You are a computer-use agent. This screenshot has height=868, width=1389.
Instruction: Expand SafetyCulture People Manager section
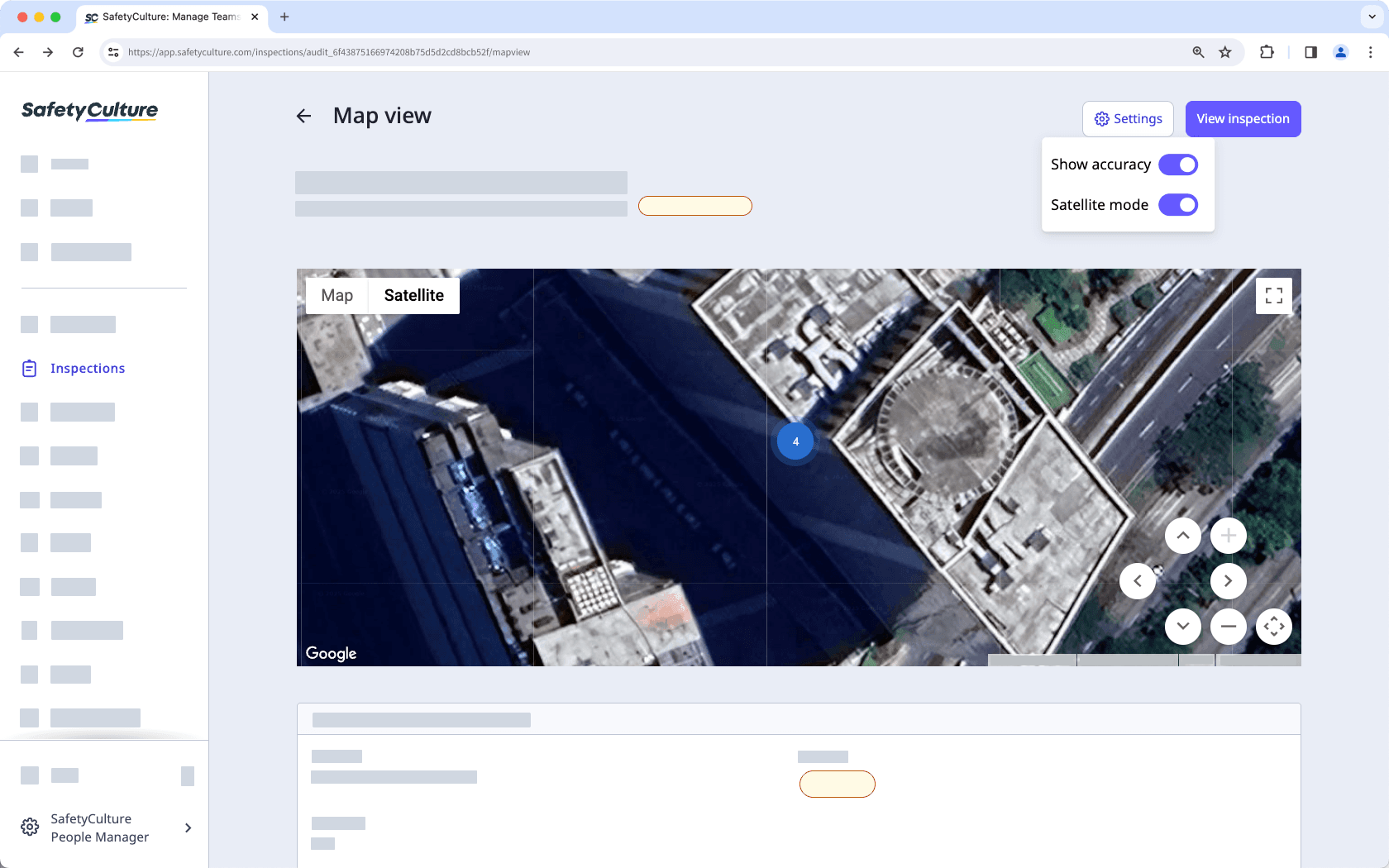(188, 827)
